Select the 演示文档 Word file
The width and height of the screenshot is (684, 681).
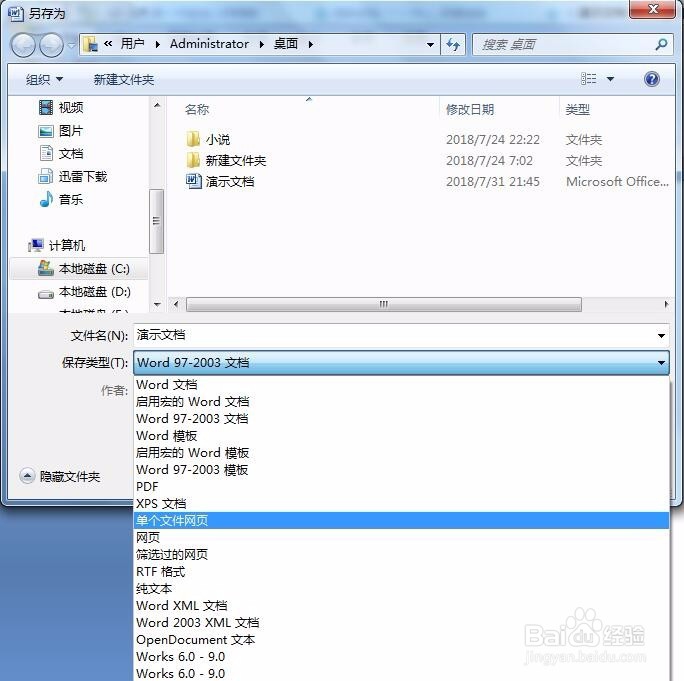pyautogui.click(x=220, y=181)
